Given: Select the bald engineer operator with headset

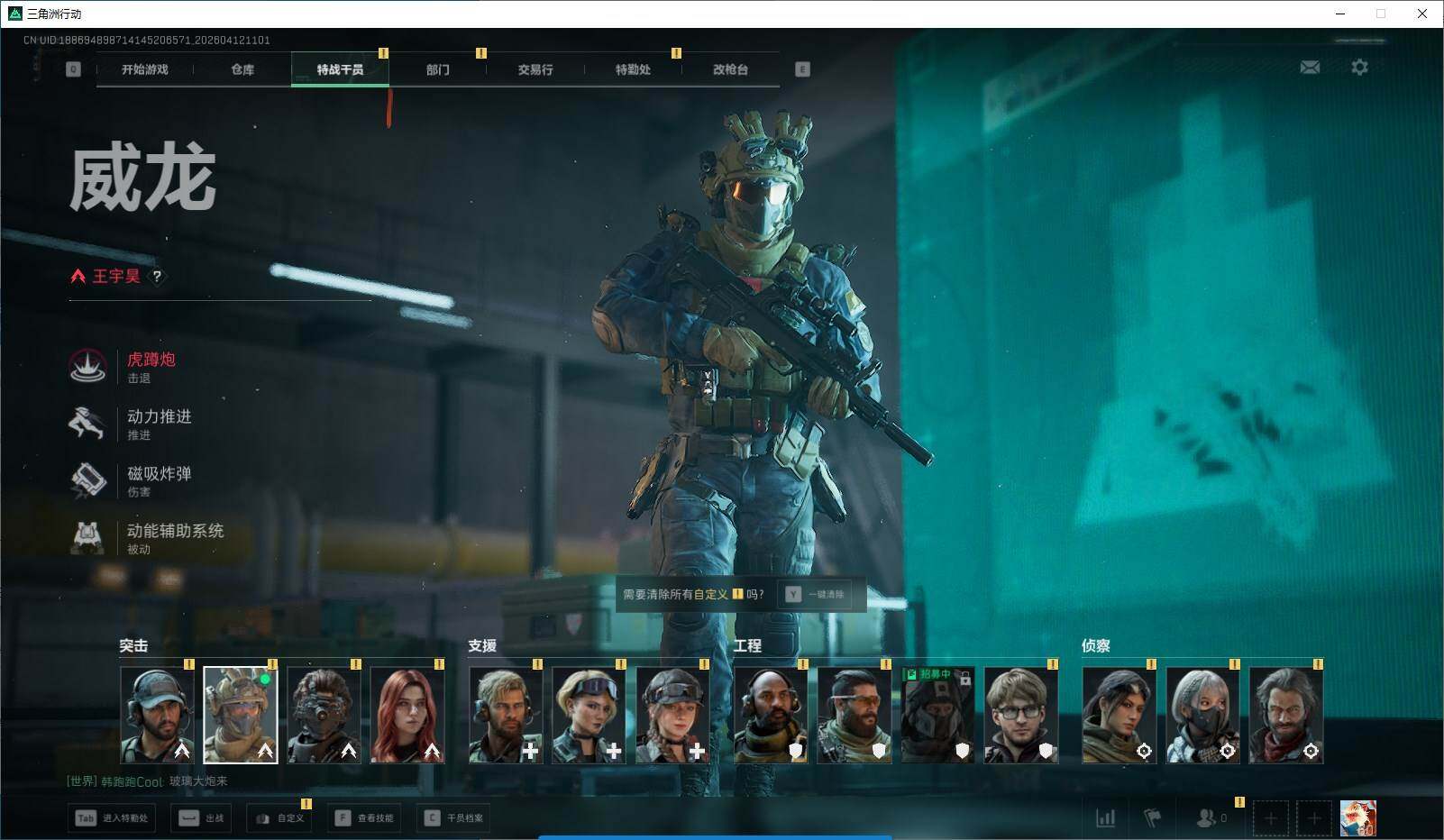Looking at the screenshot, I should coord(771,716).
